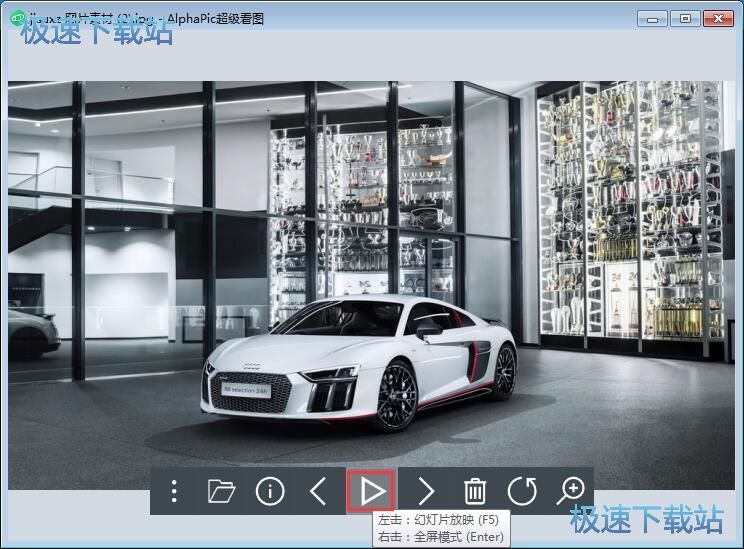Minimize the AlphaPic window
The width and height of the screenshot is (744, 549).
coord(653,19)
